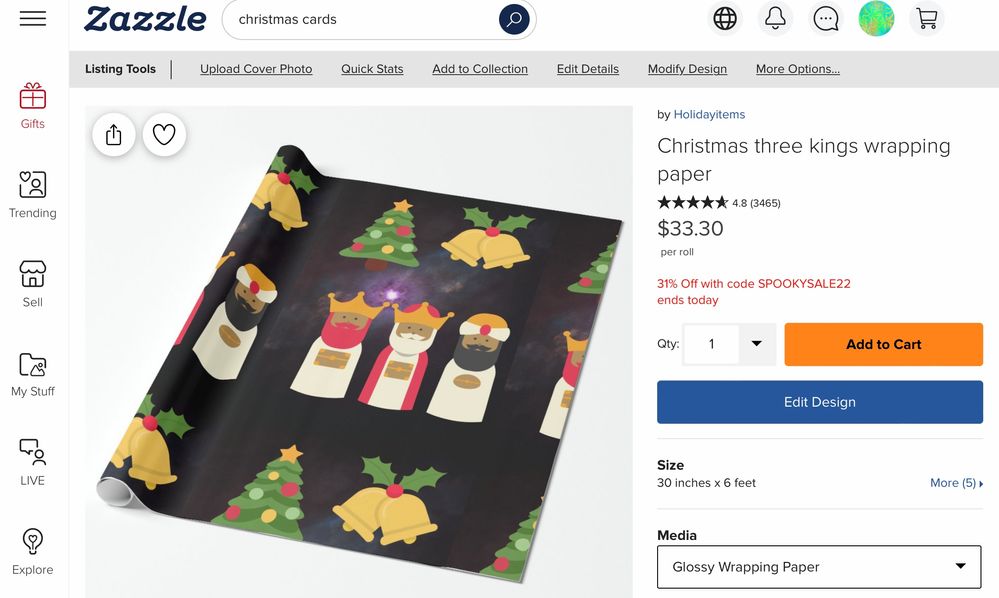Open the chat messages icon
The height and width of the screenshot is (598, 999).
point(826,18)
